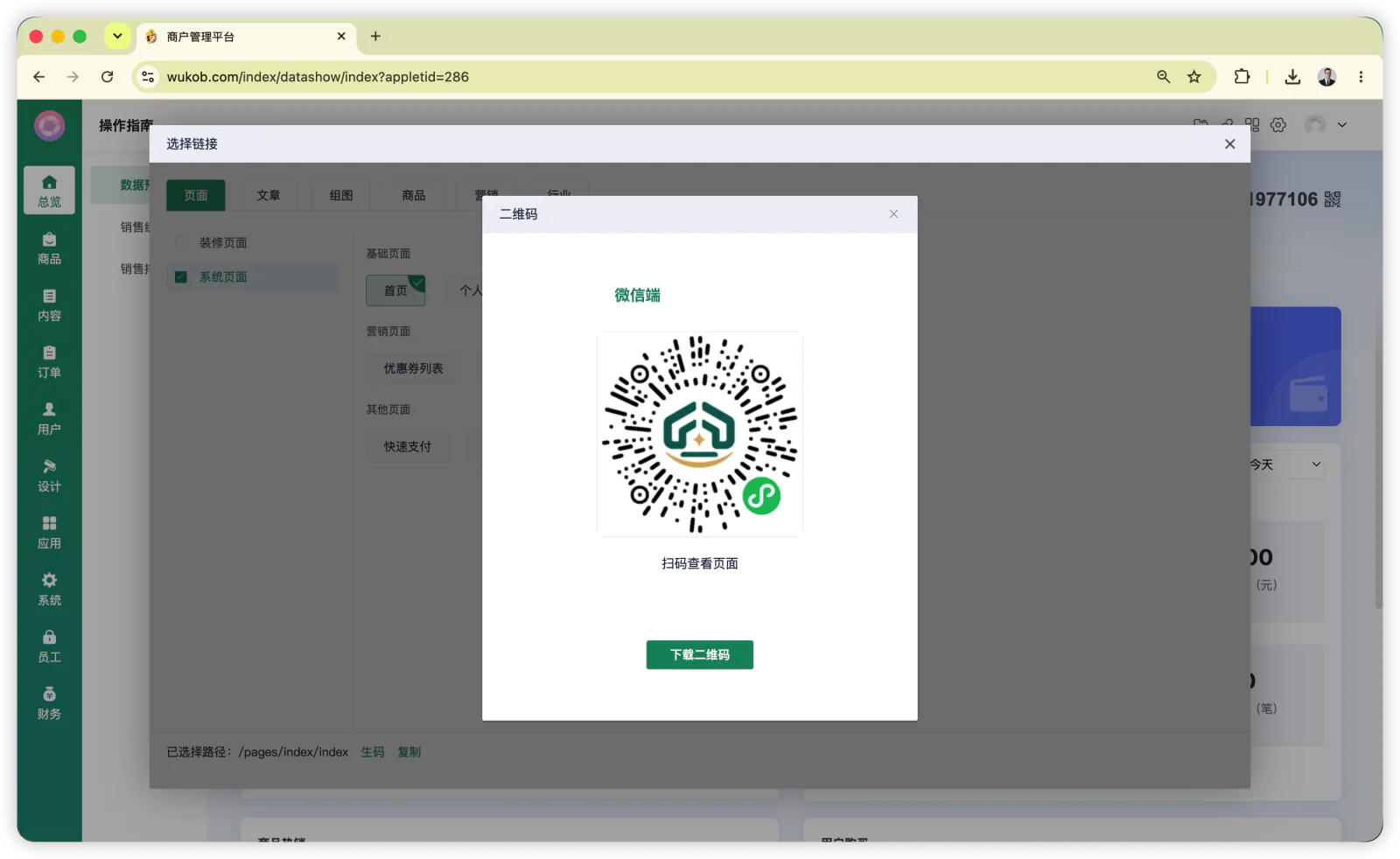Click the WeChat mini-program QR code image
This screenshot has width=1400, height=859.
coord(699,434)
